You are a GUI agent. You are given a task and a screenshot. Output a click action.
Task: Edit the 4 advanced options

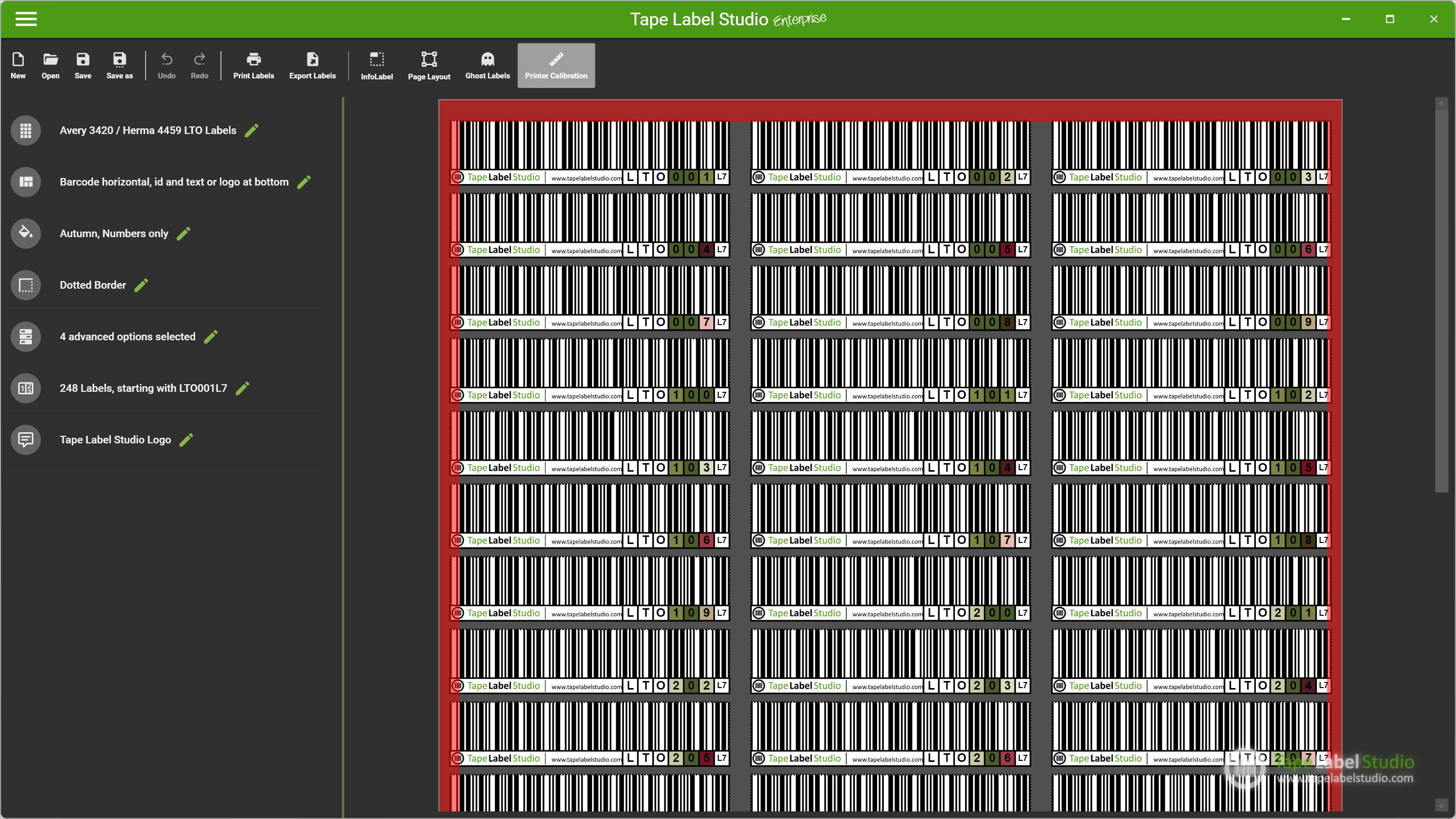210,337
